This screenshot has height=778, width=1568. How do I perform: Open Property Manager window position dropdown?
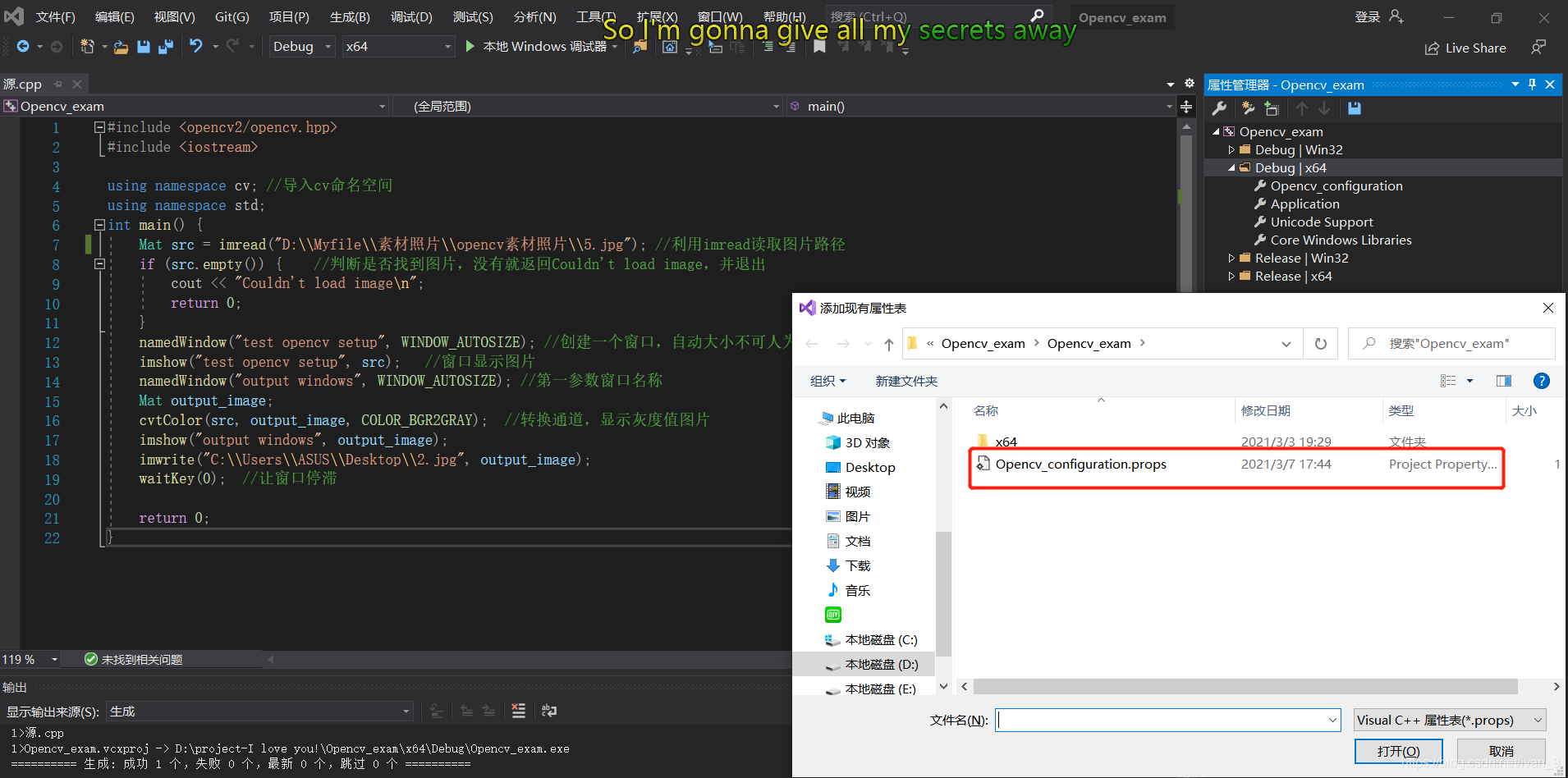coord(1515,85)
